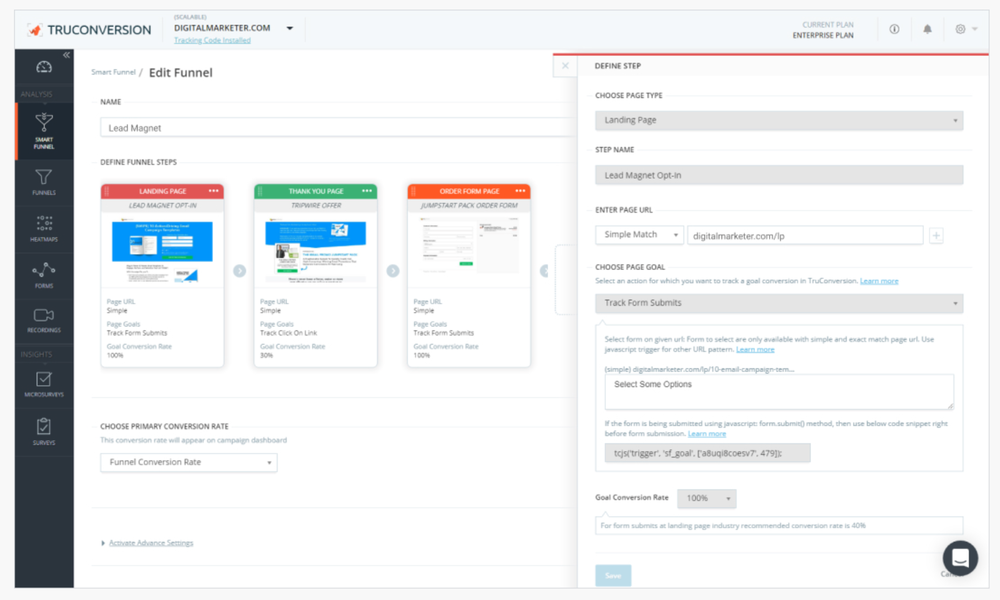Open Choose Page Type dropdown
The width and height of the screenshot is (1000, 600).
pyautogui.click(x=779, y=121)
